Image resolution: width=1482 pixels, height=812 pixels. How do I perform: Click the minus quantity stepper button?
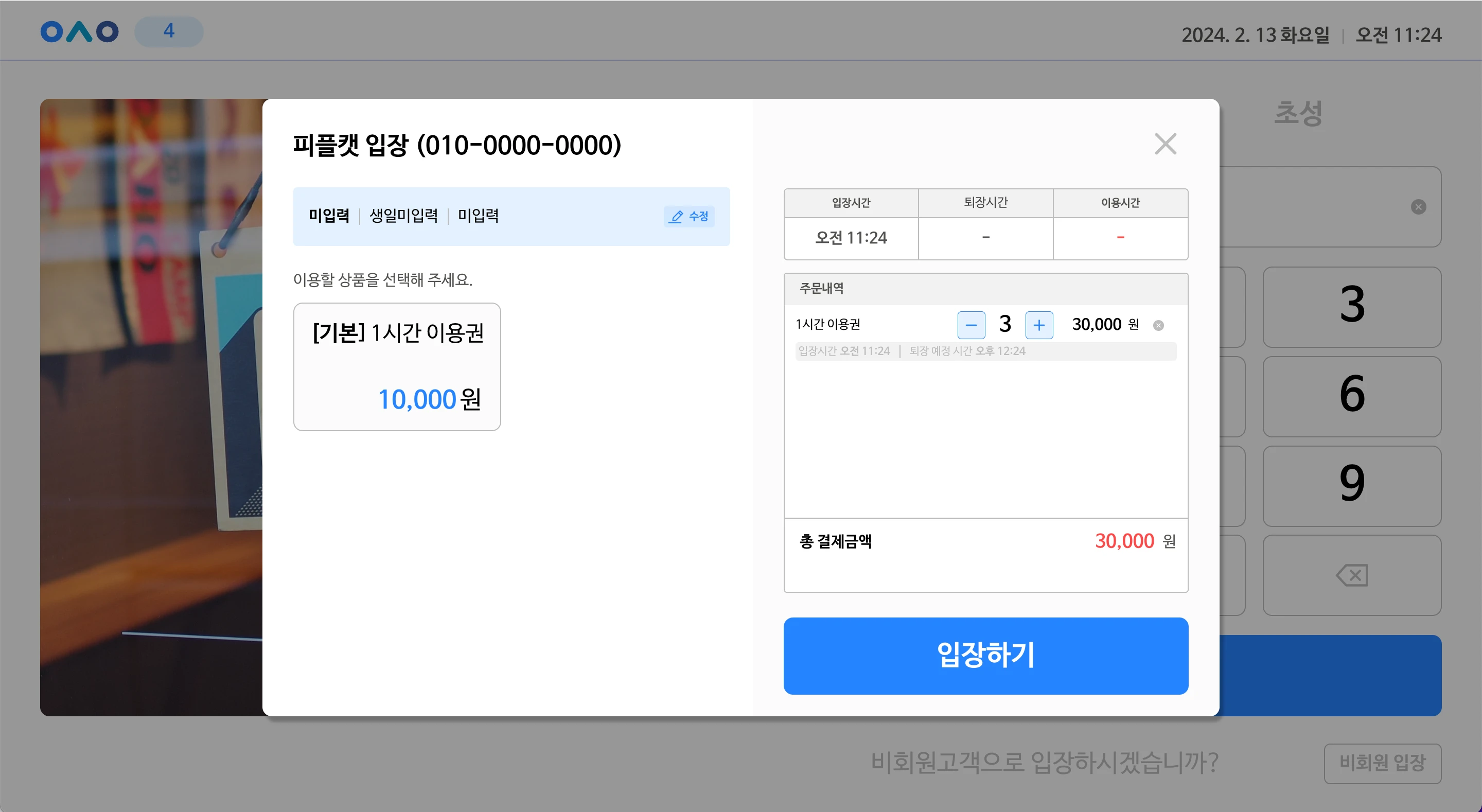coord(971,325)
